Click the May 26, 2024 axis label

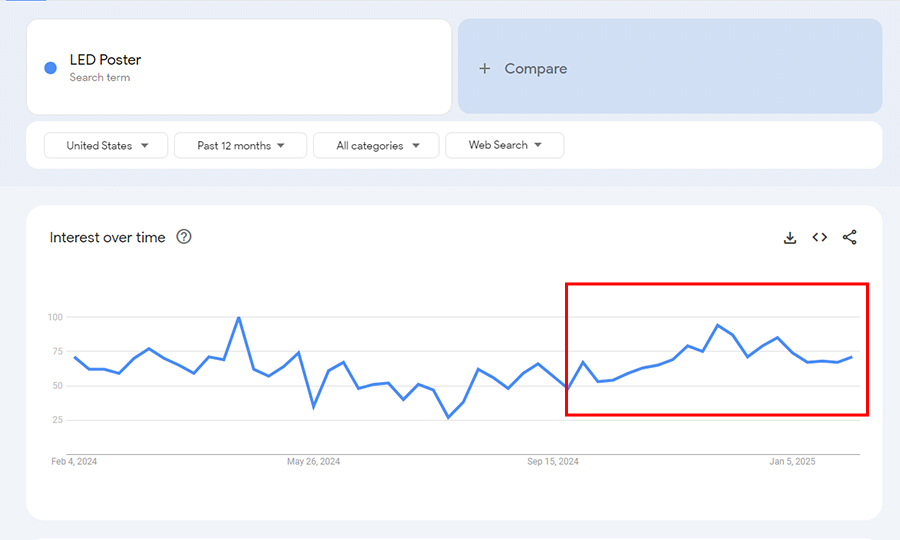pyautogui.click(x=314, y=462)
